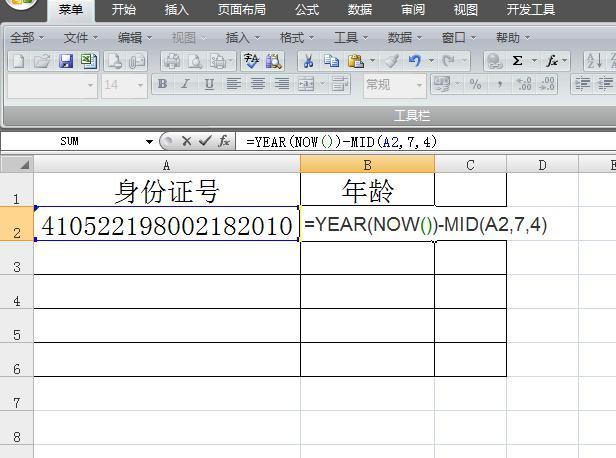Open the font name combo box
The height and width of the screenshot is (458, 616).
pyautogui.click(x=52, y=85)
